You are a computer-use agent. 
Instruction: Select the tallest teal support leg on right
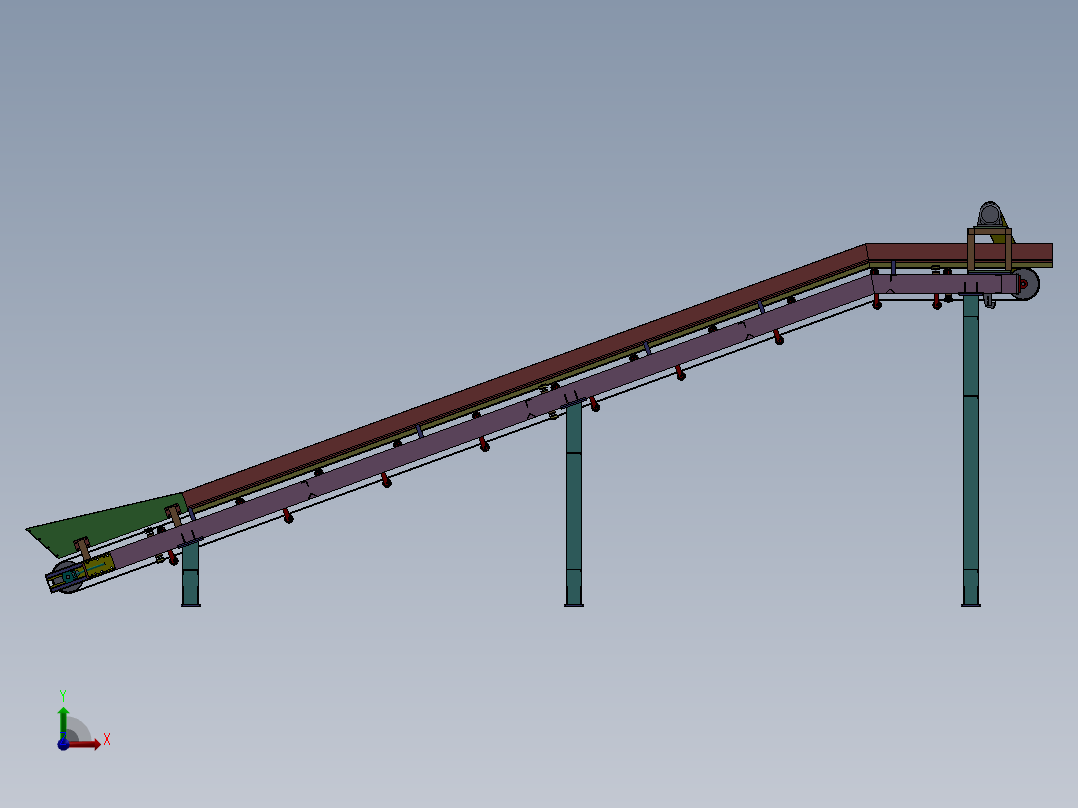click(x=970, y=450)
